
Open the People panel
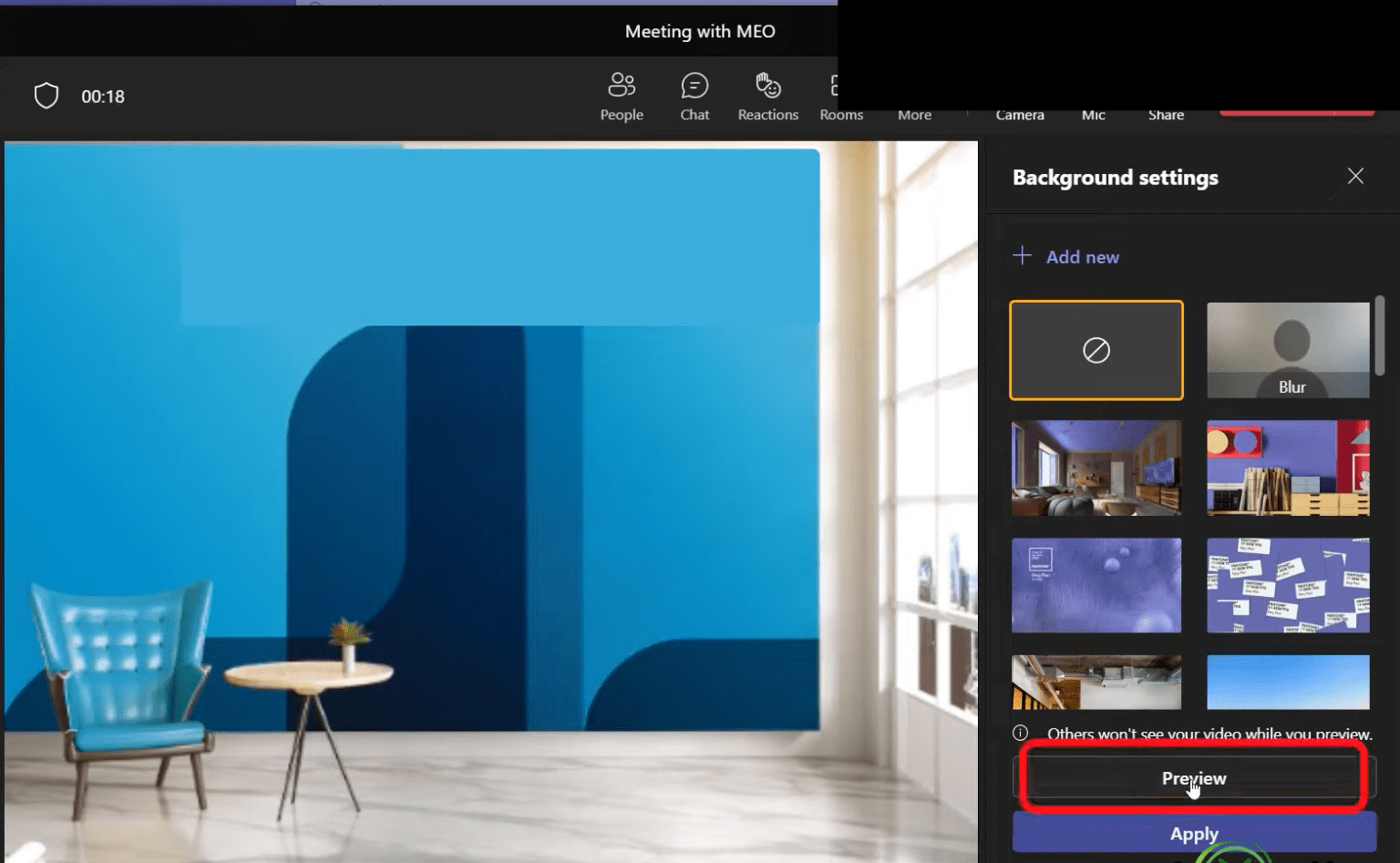click(x=622, y=95)
